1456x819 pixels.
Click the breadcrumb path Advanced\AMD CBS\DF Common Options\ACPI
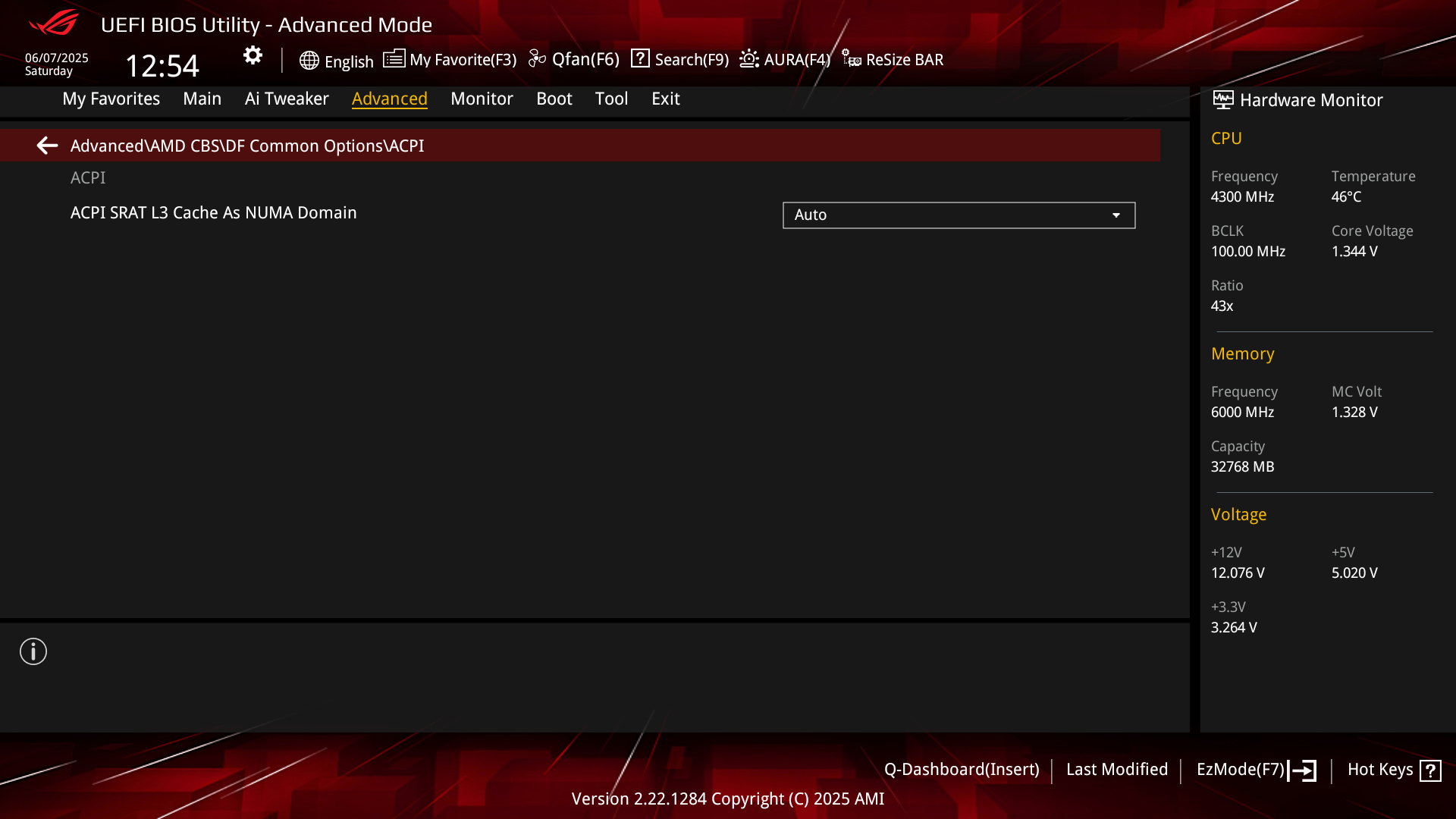coord(247,146)
